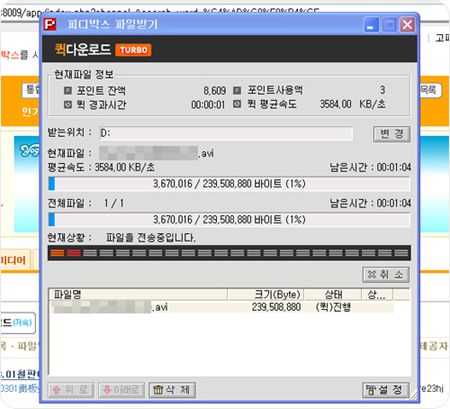This screenshot has width=450, height=409.
Task: Click the 삭제 delete button
Action: pos(172,390)
